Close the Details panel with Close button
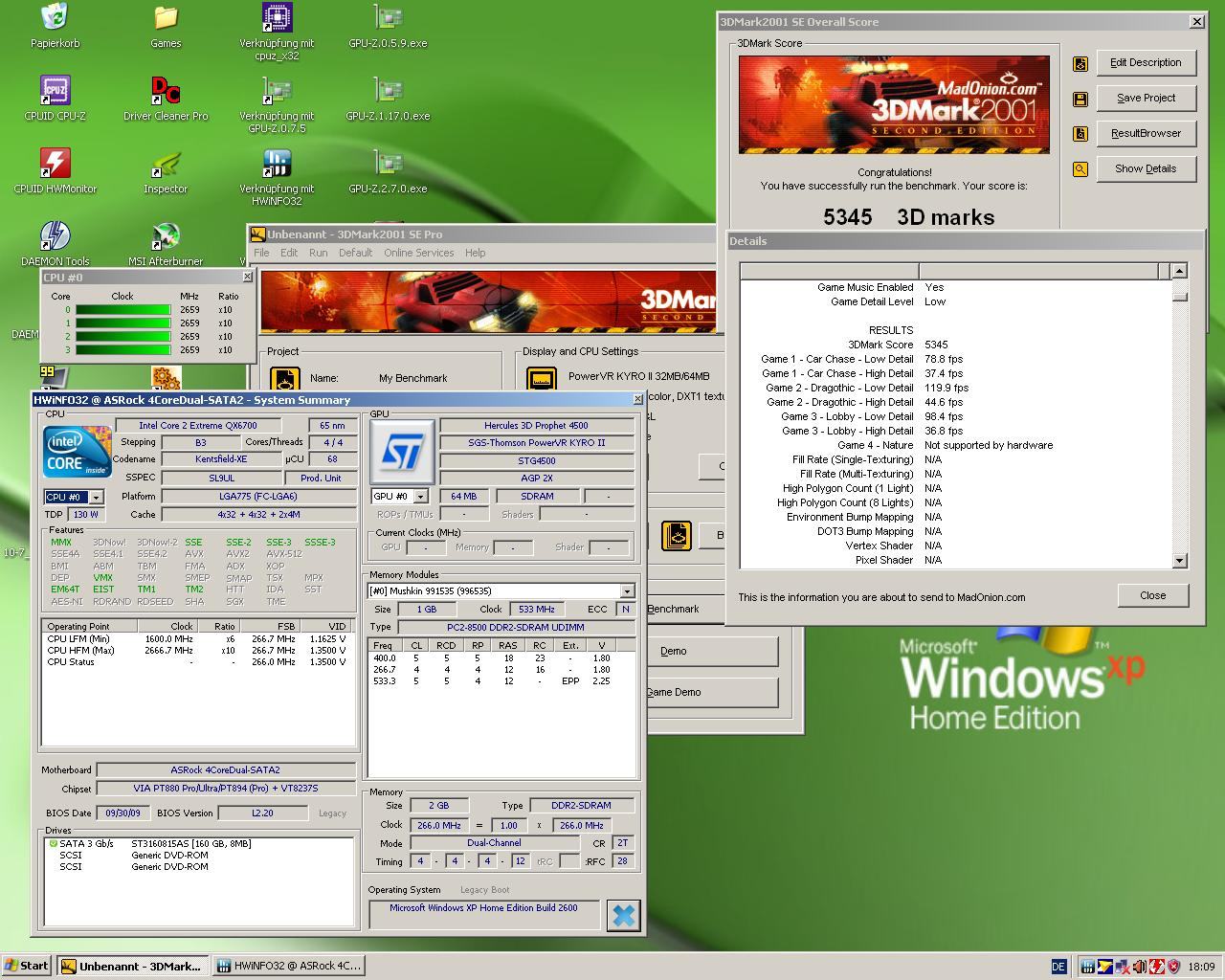The width and height of the screenshot is (1225, 980). (x=1152, y=595)
